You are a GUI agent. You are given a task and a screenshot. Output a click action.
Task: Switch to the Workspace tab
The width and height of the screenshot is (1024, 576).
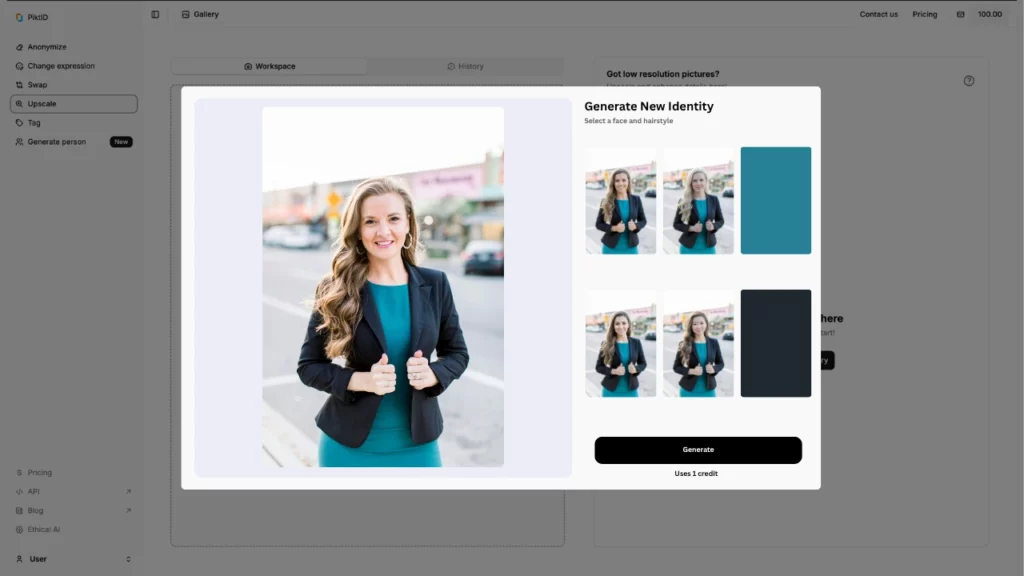tap(271, 66)
